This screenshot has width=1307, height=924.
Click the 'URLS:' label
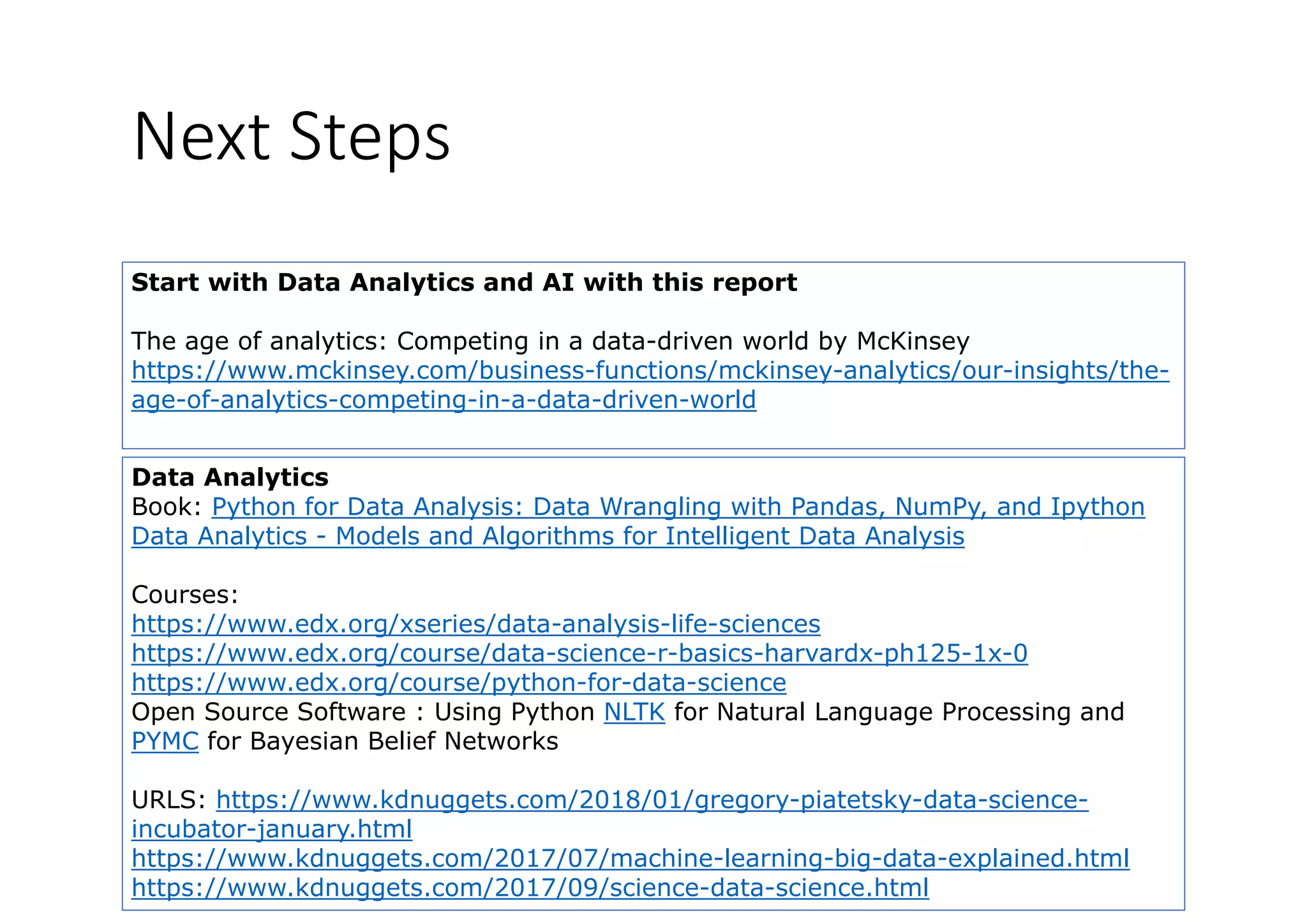[169, 800]
